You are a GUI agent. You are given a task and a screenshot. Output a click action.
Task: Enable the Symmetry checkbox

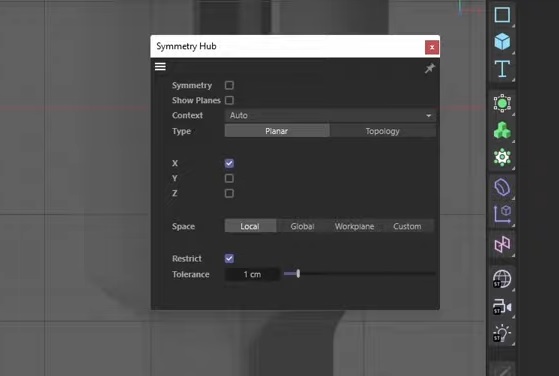tap(229, 85)
